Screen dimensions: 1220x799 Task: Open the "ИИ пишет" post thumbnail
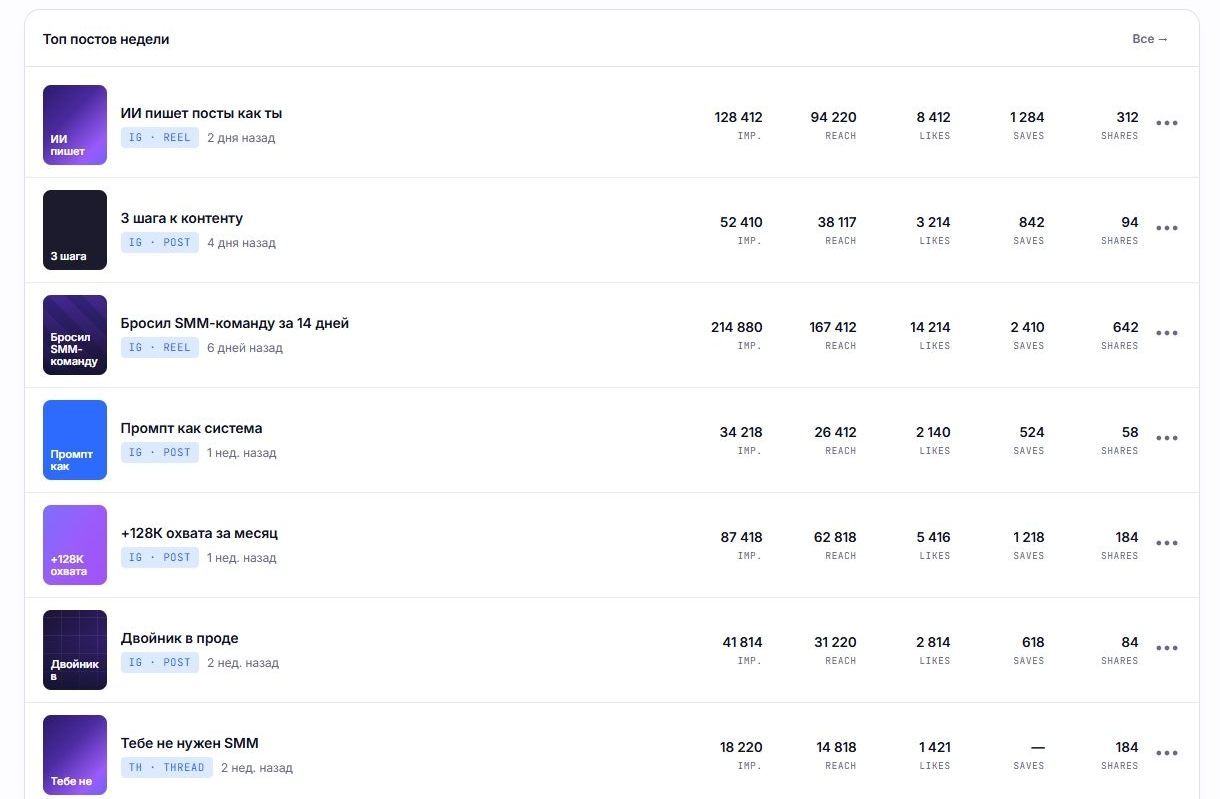tap(75, 125)
